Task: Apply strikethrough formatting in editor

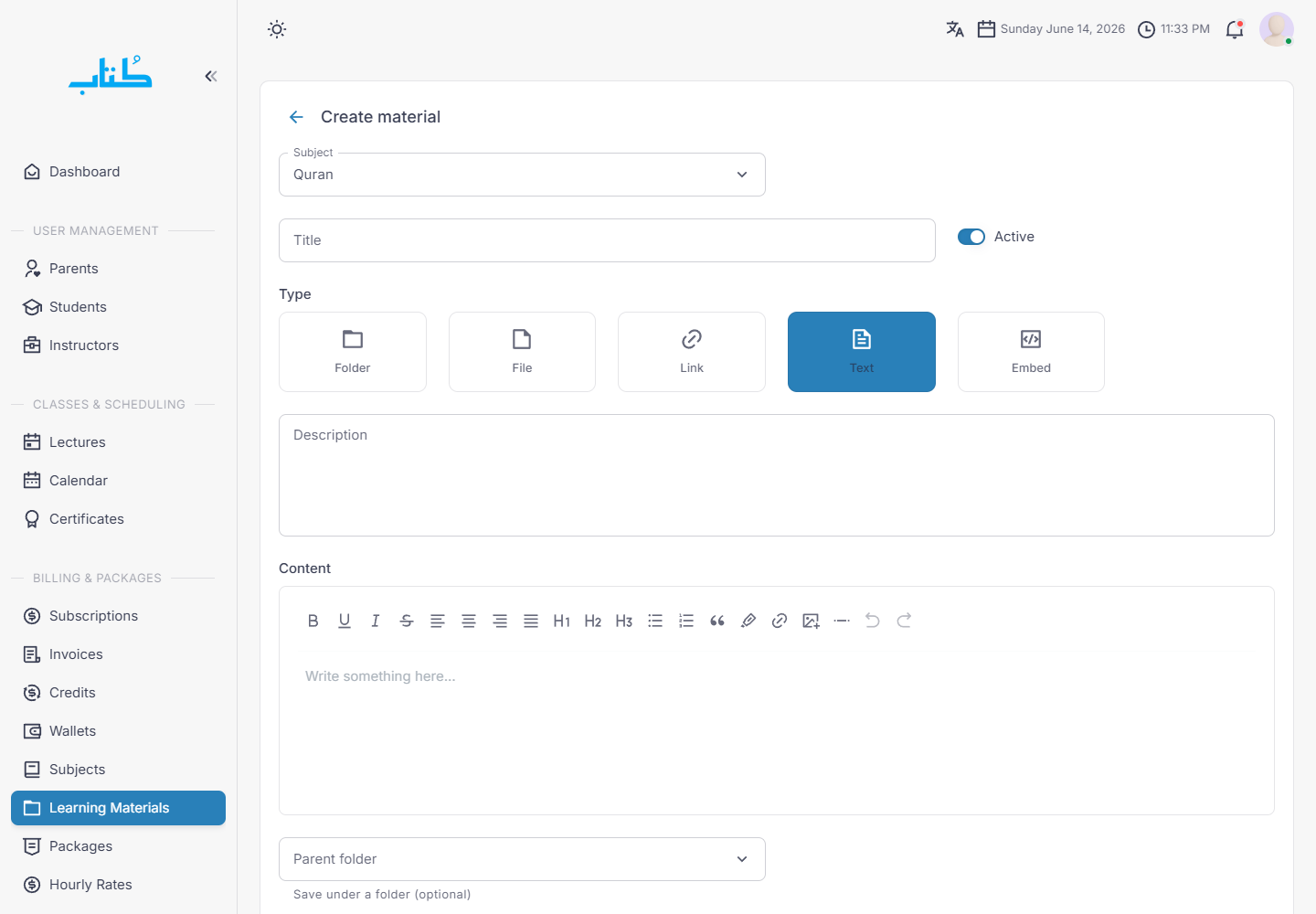Action: pyautogui.click(x=407, y=621)
